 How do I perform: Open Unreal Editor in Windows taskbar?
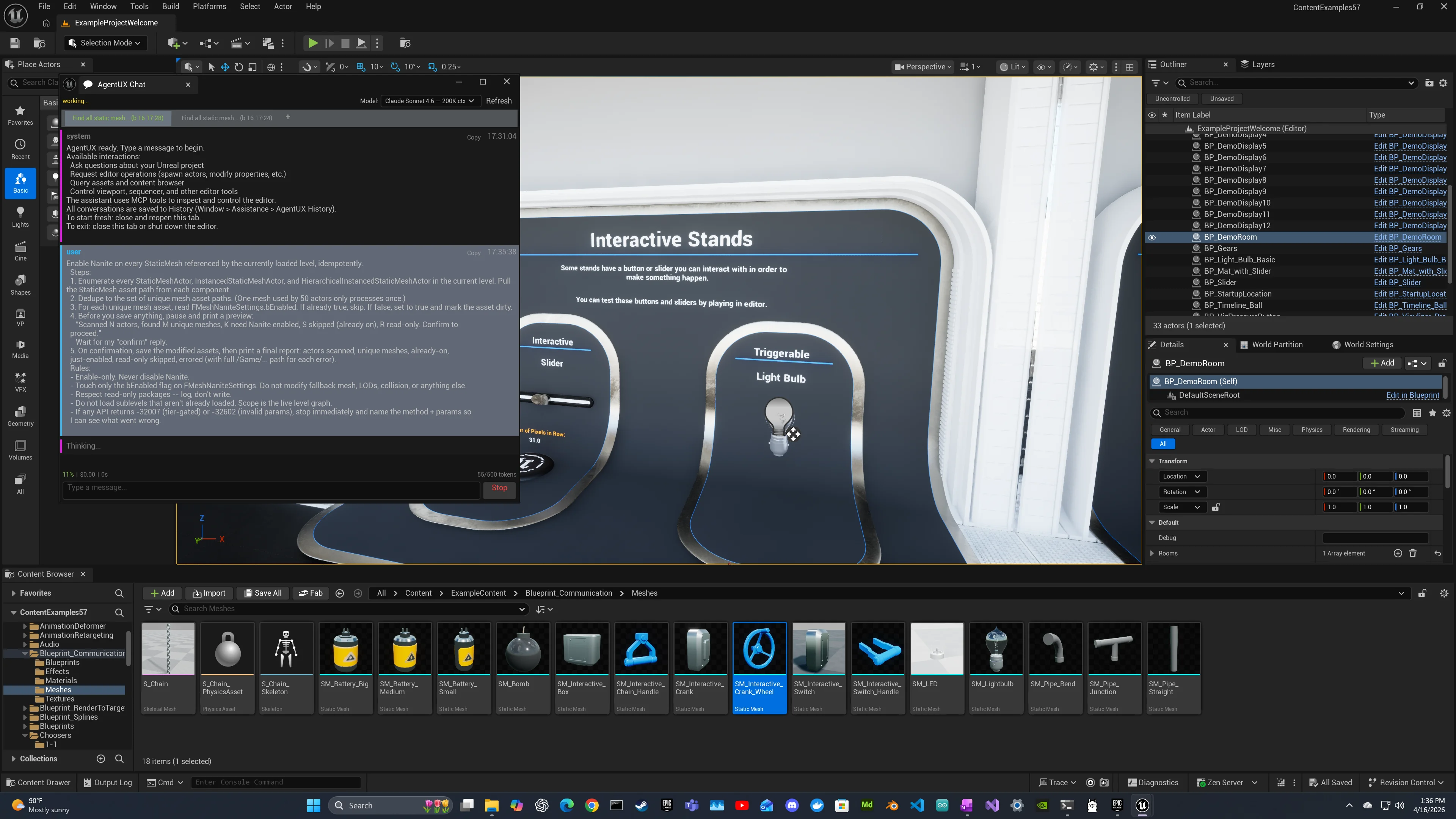1142,805
